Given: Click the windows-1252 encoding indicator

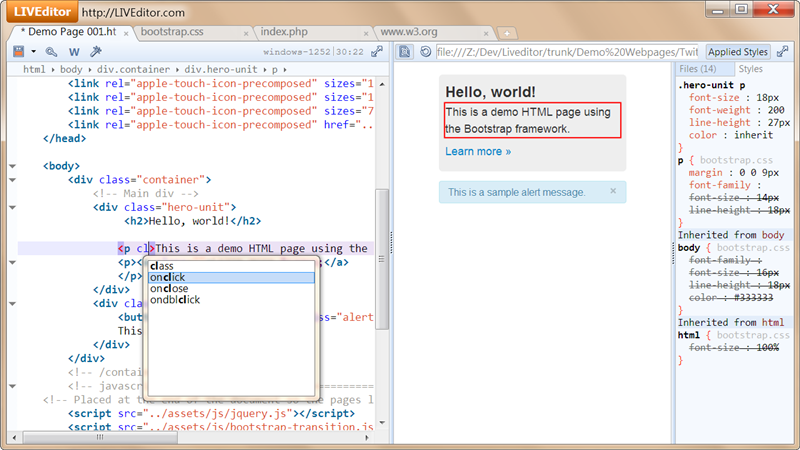Looking at the screenshot, I should pos(297,52).
